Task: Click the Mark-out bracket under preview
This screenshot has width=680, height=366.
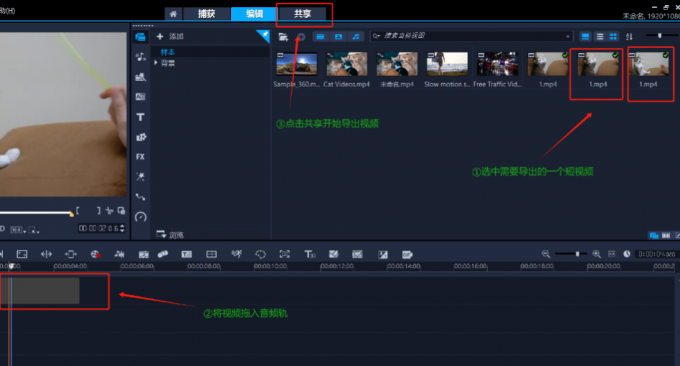Action: 98,211
